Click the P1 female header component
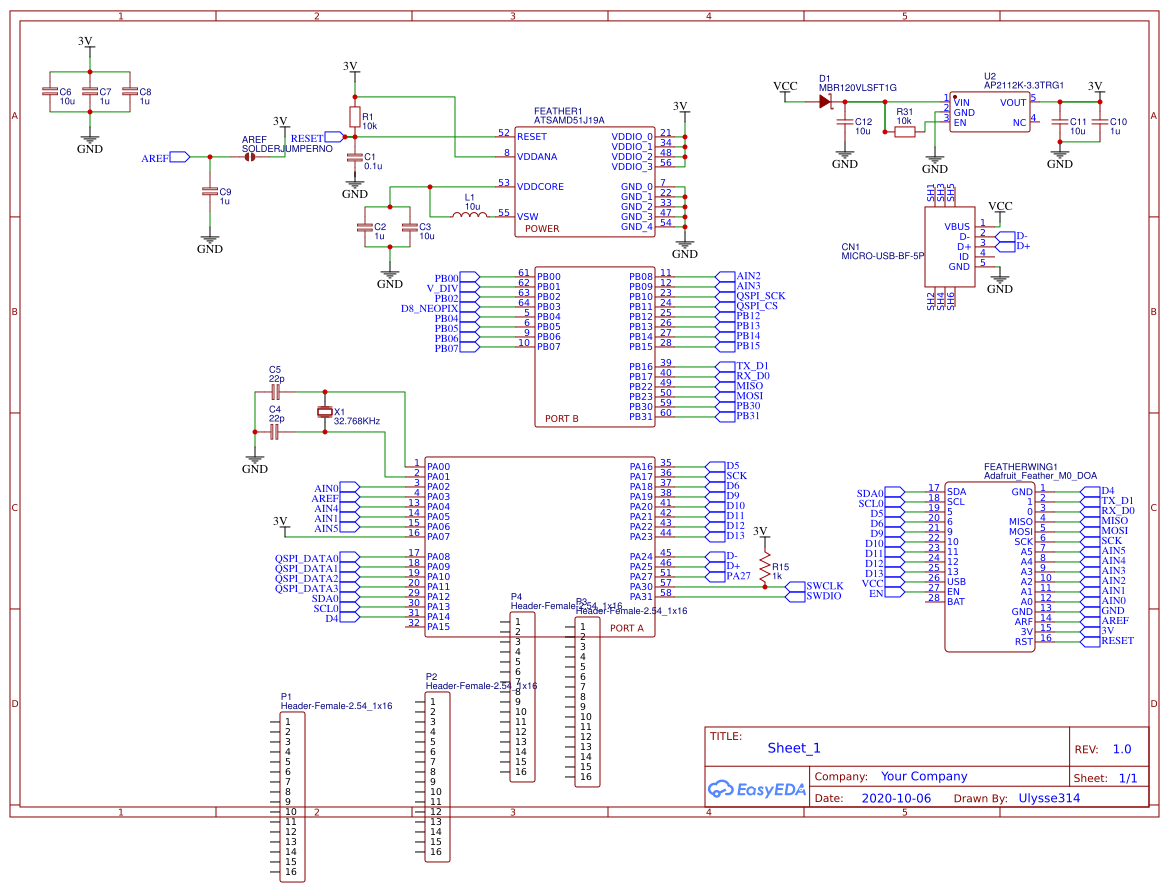 (x=291, y=796)
